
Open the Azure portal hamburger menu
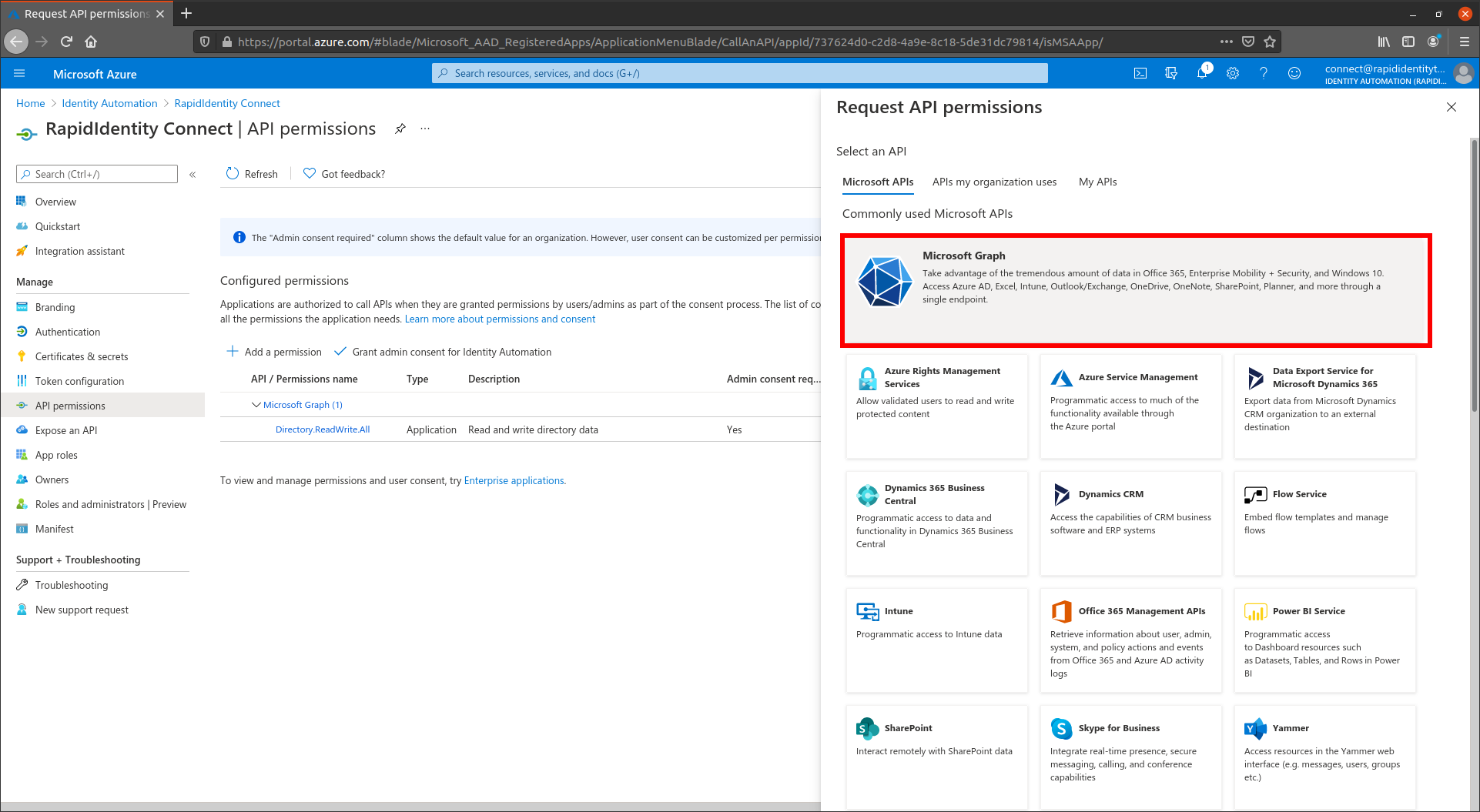point(19,74)
